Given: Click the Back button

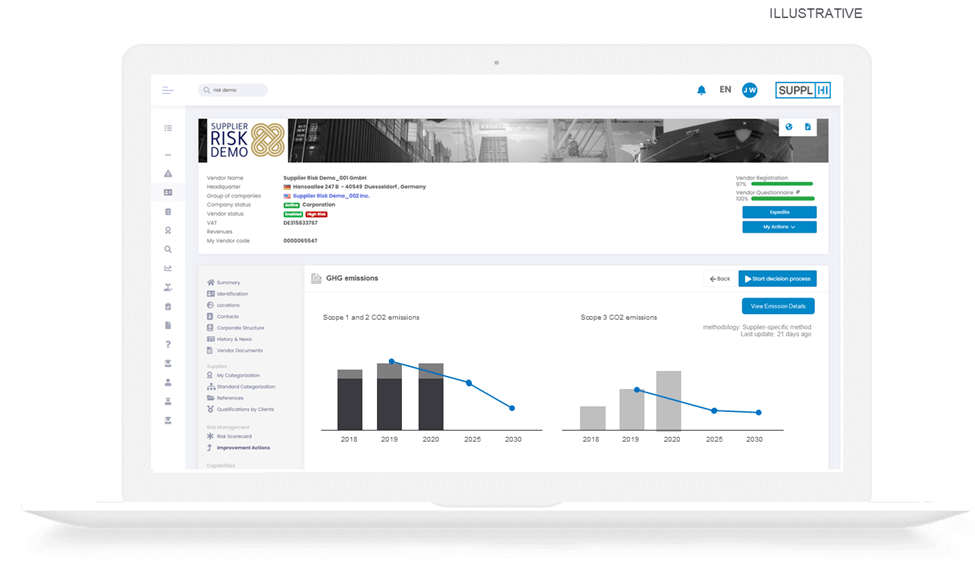Looking at the screenshot, I should point(718,278).
